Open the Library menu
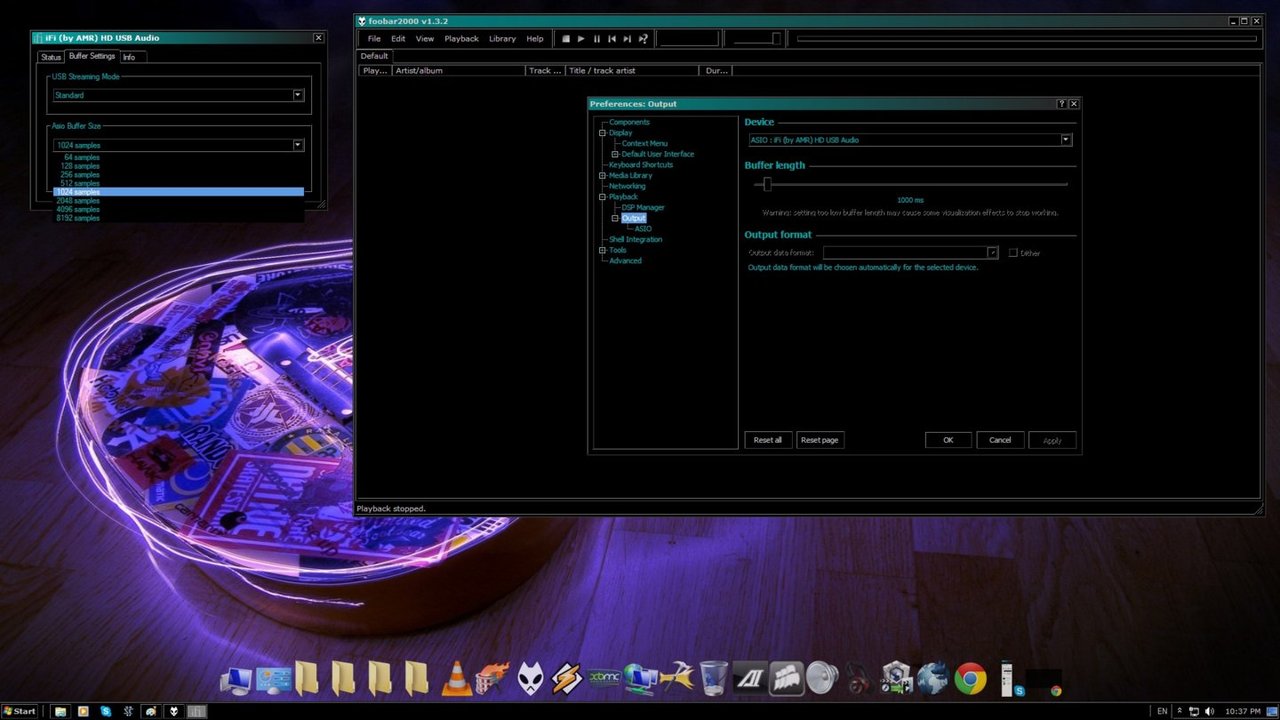Viewport: 1280px width, 720px height. [502, 39]
